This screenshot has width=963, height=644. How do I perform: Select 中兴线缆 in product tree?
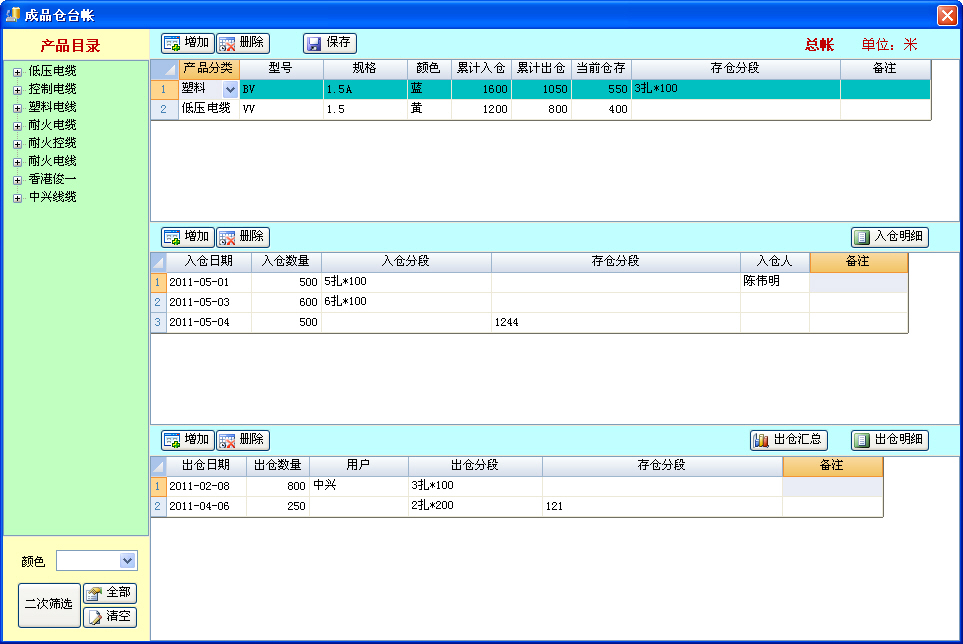pos(52,197)
